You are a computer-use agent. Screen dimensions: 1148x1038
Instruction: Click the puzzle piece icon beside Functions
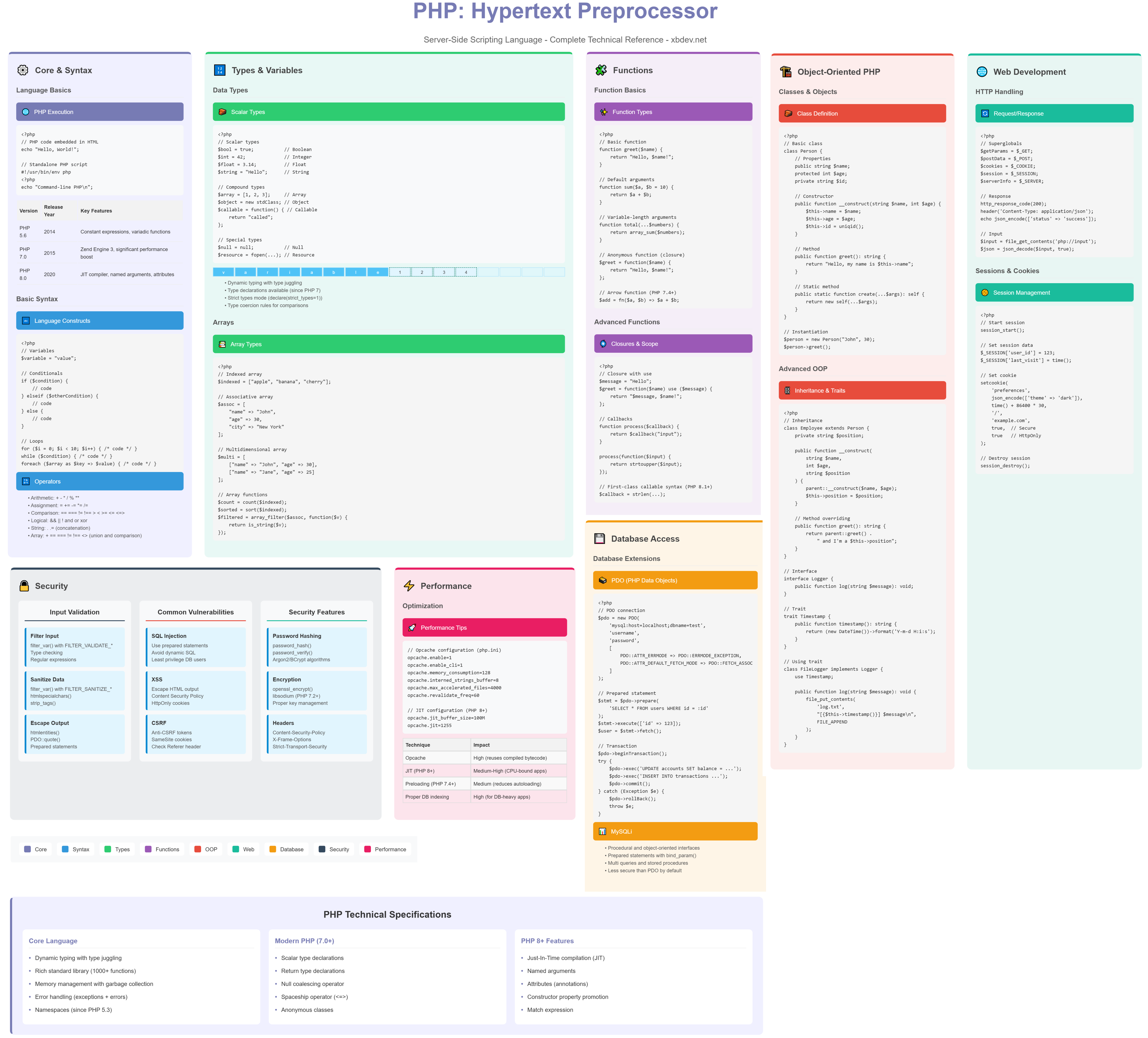[x=601, y=70]
